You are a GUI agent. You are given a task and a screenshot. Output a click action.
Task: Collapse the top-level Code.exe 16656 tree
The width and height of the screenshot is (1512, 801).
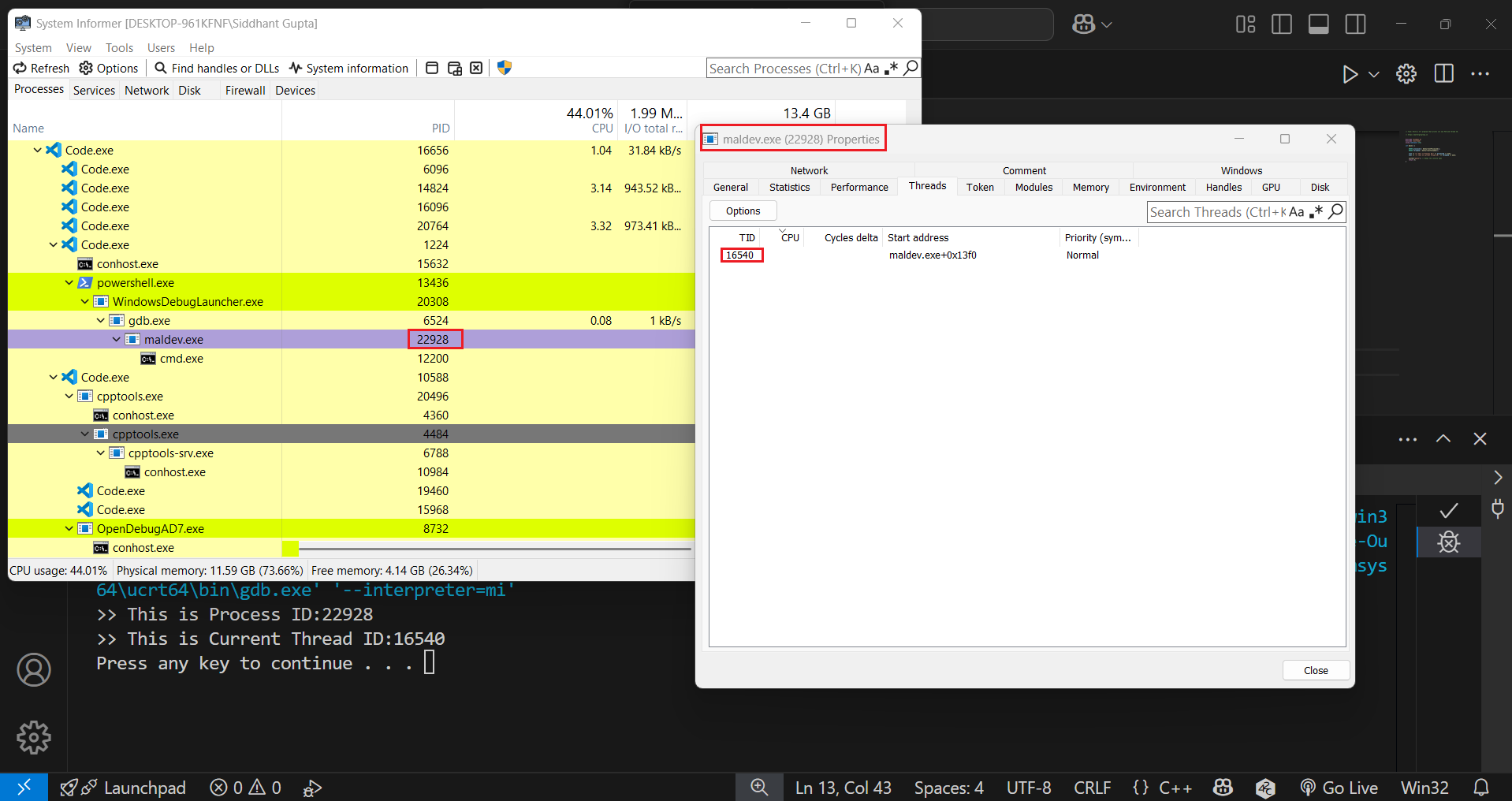click(x=37, y=150)
